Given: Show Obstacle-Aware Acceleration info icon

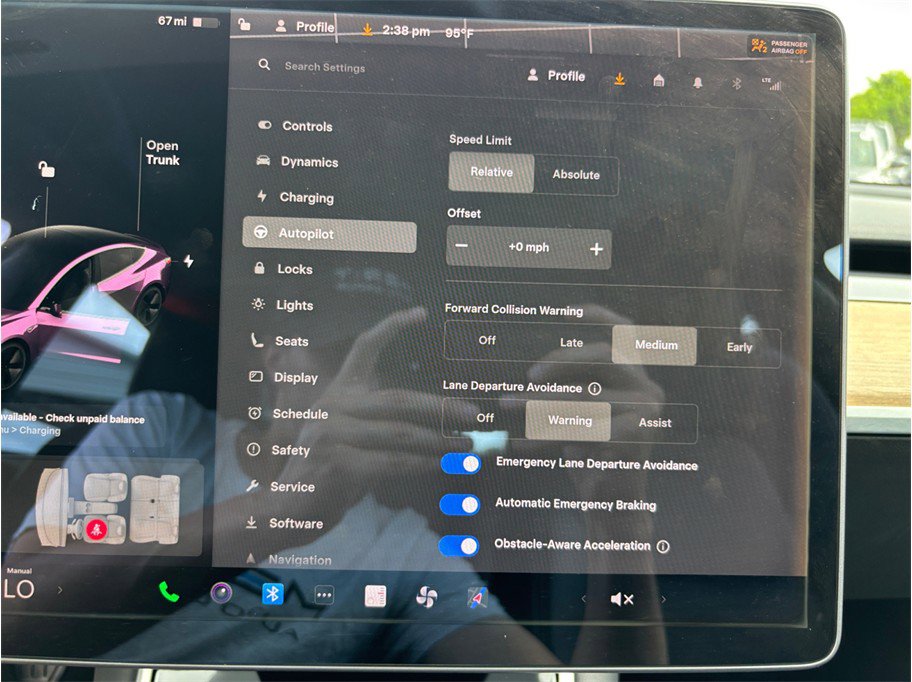Looking at the screenshot, I should click(663, 546).
